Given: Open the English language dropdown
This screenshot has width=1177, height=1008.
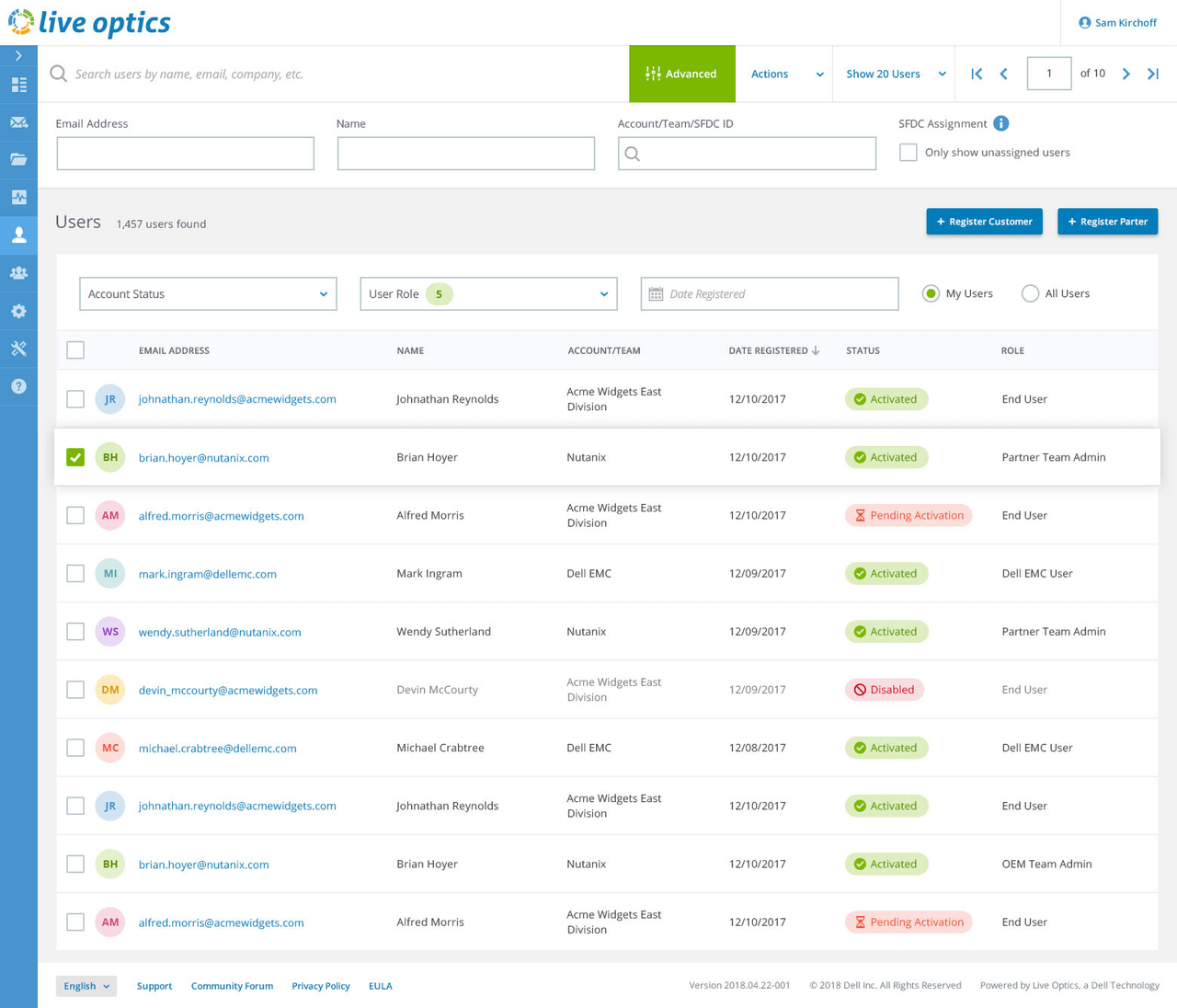Looking at the screenshot, I should pyautogui.click(x=86, y=986).
